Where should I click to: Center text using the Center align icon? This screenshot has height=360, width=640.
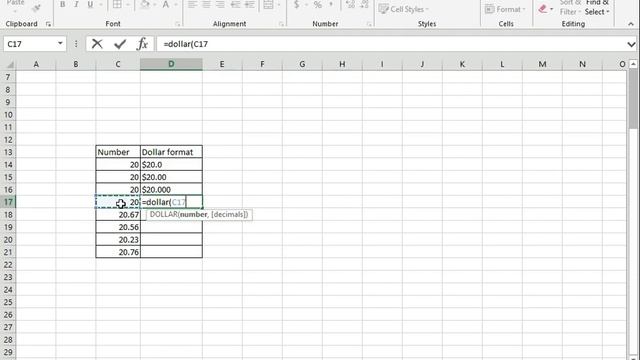coord(207,4)
